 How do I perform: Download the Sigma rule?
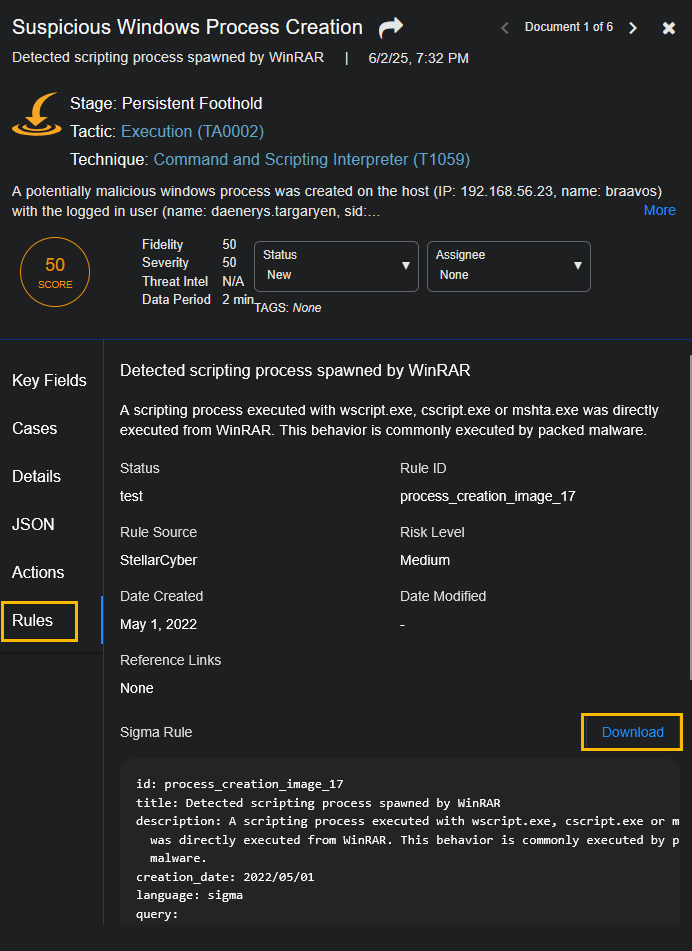point(632,732)
